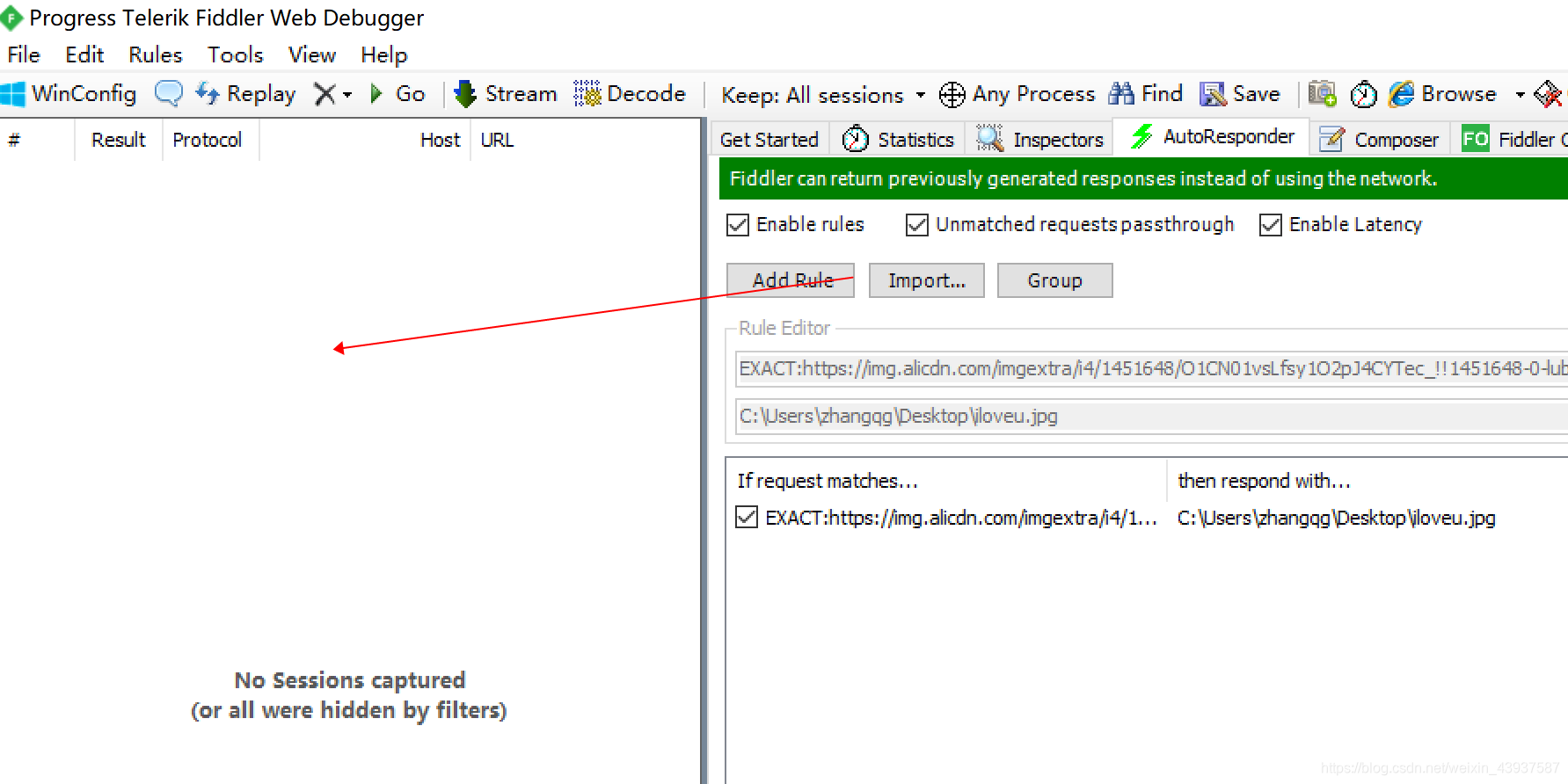This screenshot has height=784, width=1568.
Task: Toggle Unmatched requests passthrough checkbox
Action: tap(917, 225)
